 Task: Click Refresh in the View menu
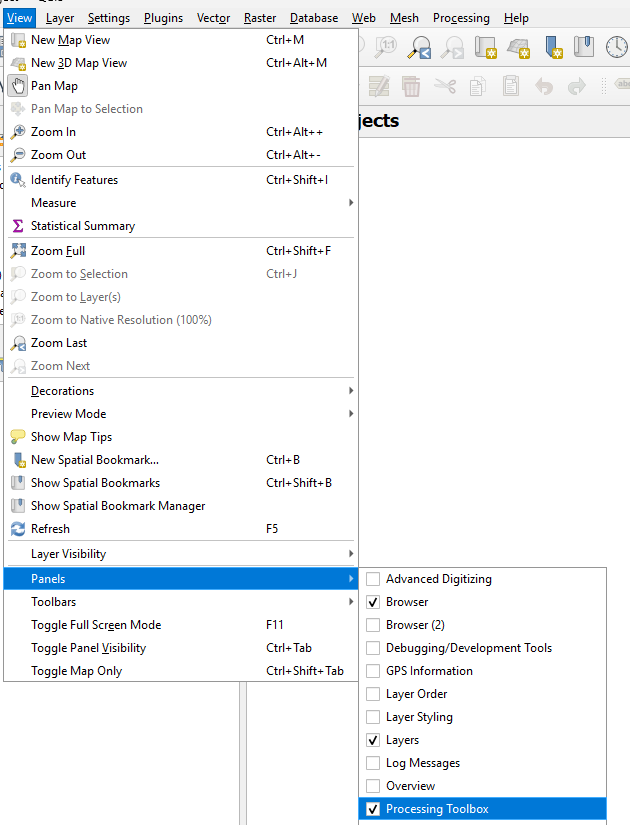pos(50,529)
